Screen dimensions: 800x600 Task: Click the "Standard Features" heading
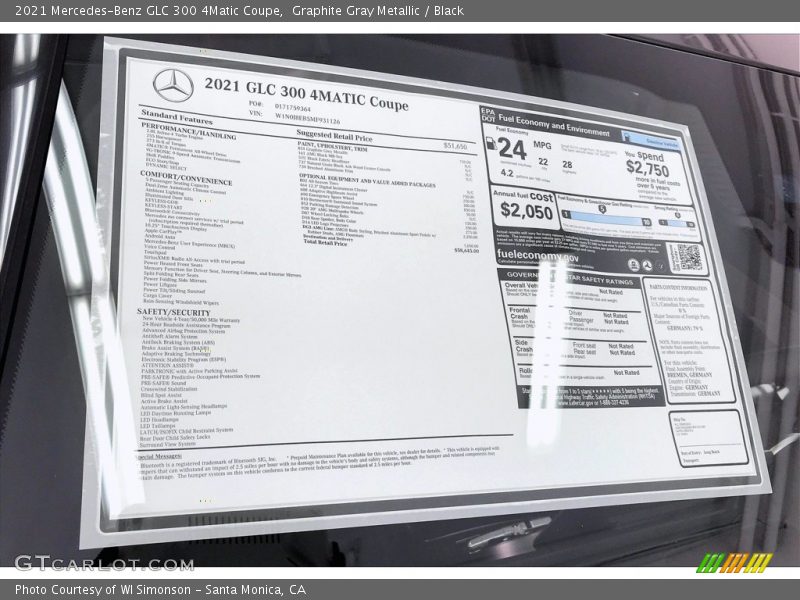pos(177,117)
